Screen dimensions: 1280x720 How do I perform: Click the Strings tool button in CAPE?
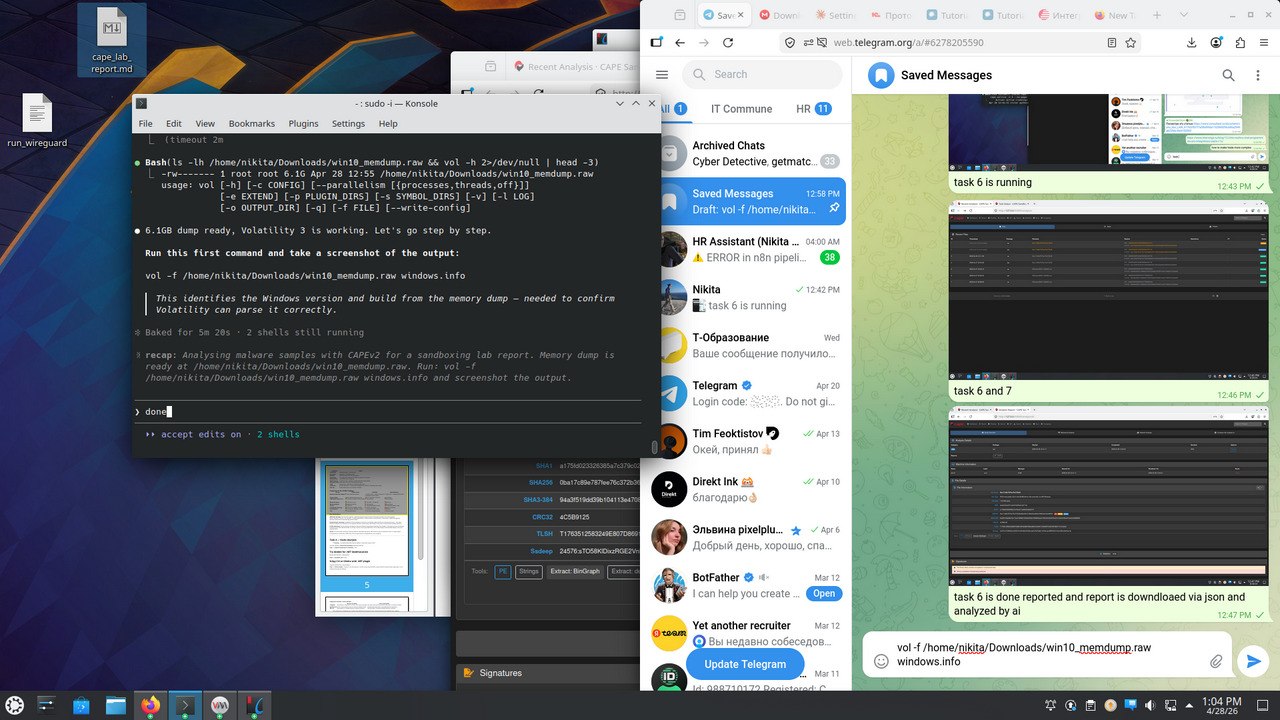tap(529, 572)
